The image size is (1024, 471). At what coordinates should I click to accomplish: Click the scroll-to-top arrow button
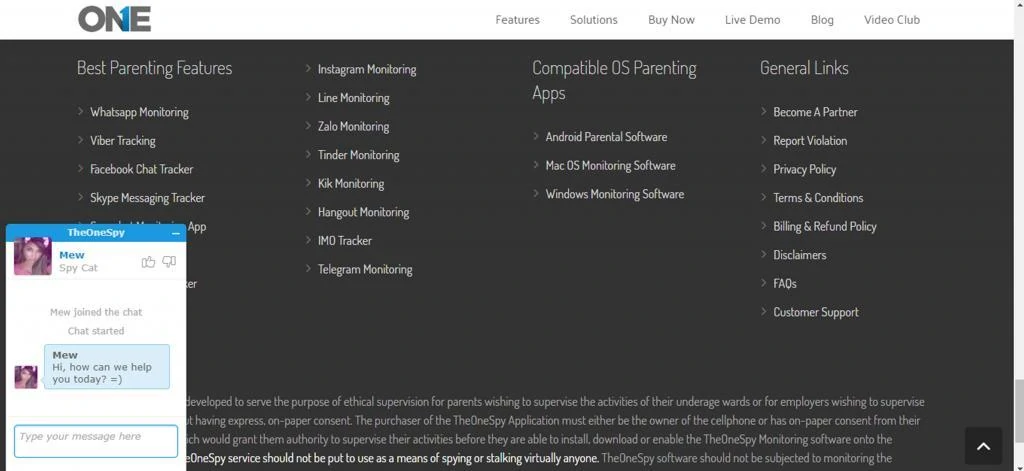click(982, 446)
